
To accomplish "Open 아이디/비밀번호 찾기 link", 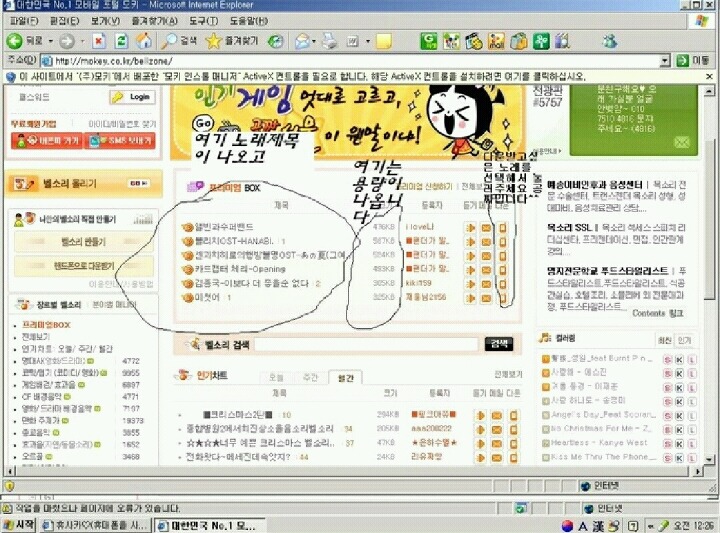I will click(x=122, y=124).
